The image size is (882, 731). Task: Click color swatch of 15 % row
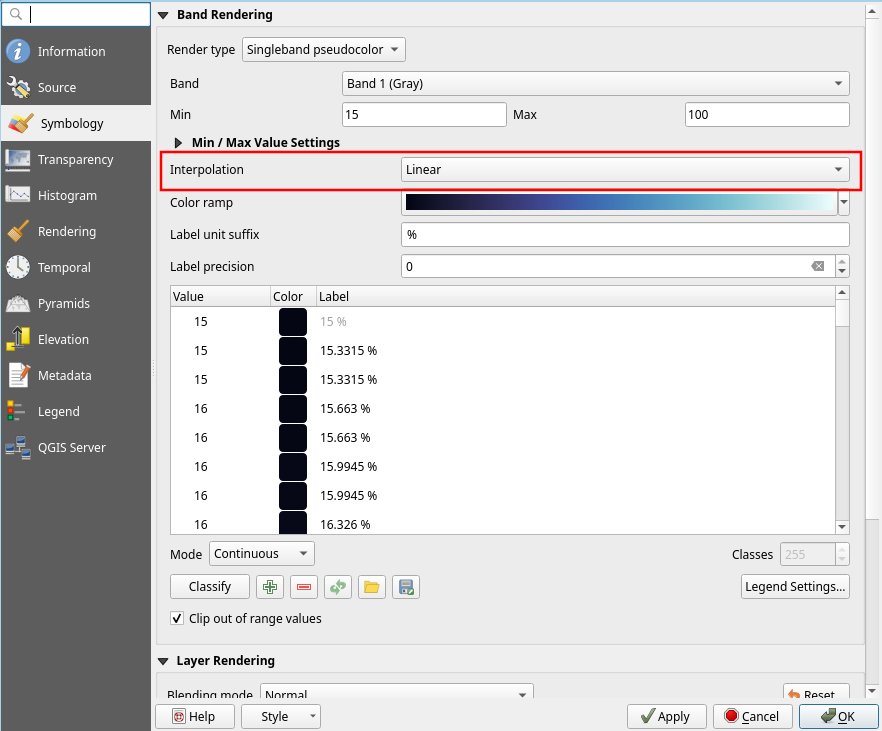coord(293,322)
